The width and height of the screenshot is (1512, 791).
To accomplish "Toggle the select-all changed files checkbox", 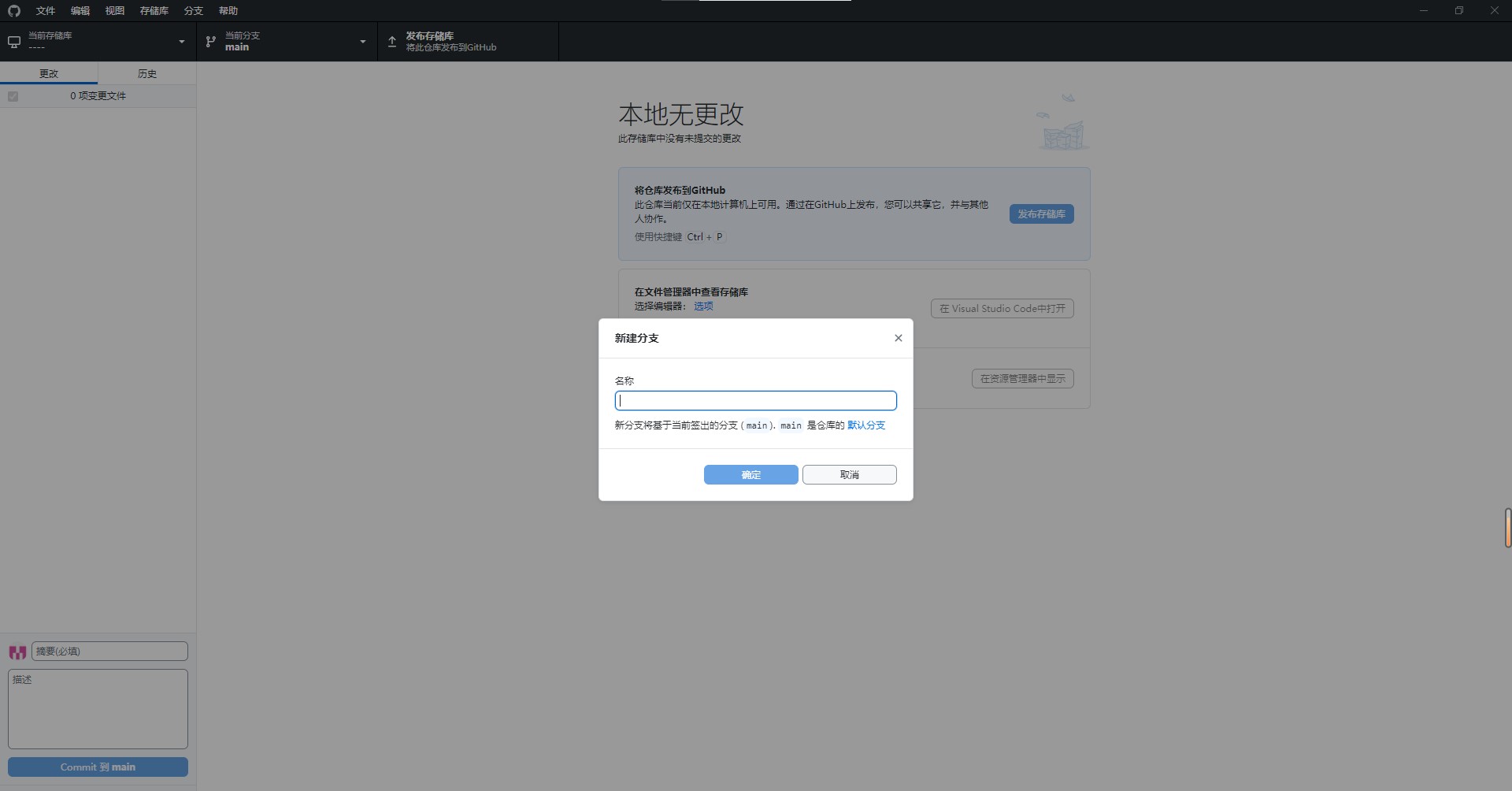I will [13, 96].
